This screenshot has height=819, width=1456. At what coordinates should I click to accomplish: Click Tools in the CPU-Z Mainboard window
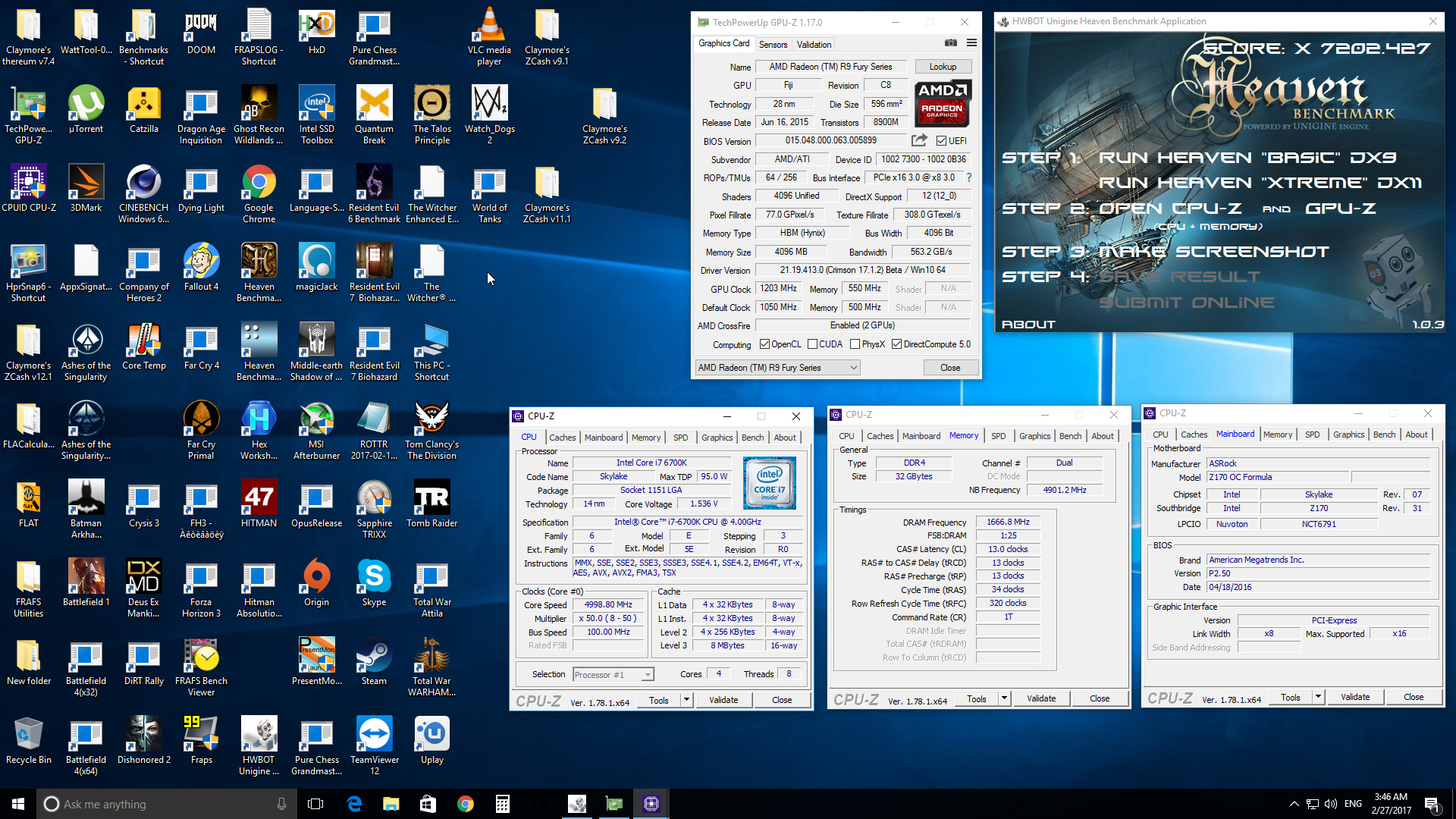click(1290, 697)
